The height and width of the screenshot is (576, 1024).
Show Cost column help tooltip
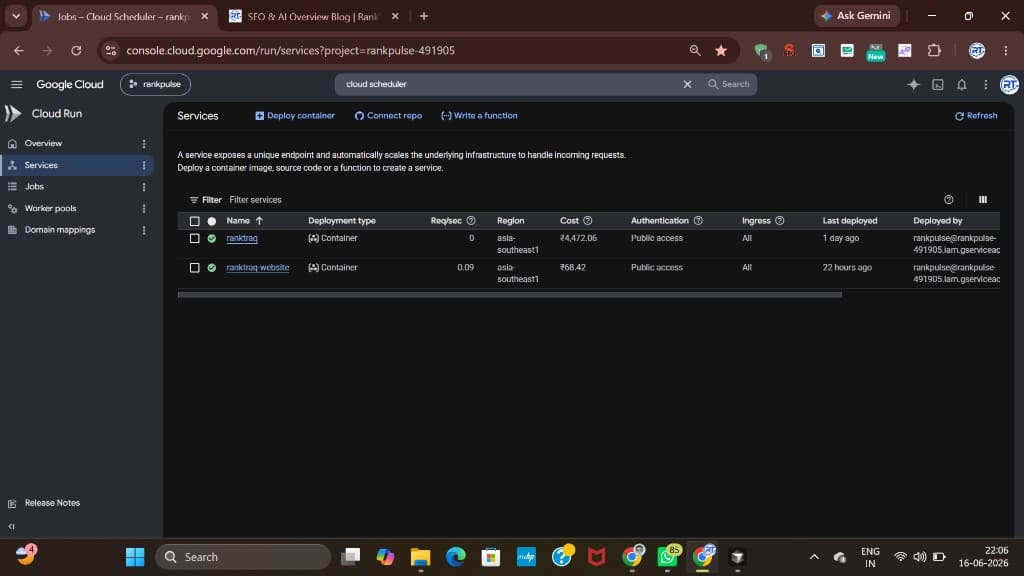tap(588, 221)
